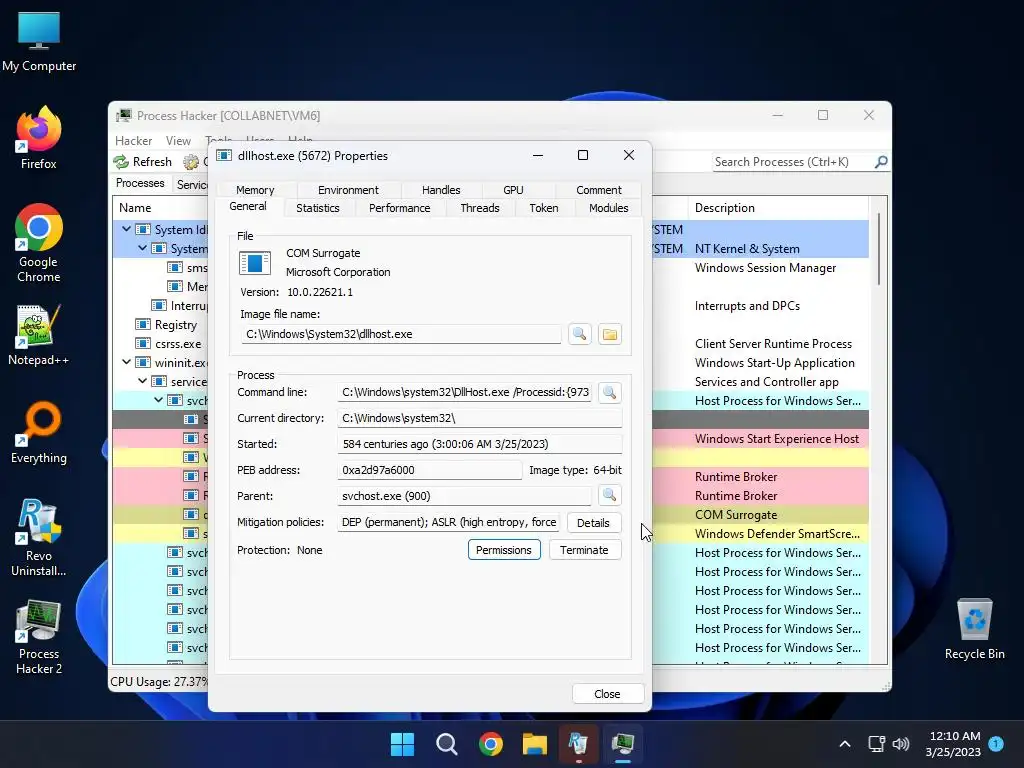Open Hacker menu in Process Hacker
The width and height of the screenshot is (1024, 768).
pos(133,140)
